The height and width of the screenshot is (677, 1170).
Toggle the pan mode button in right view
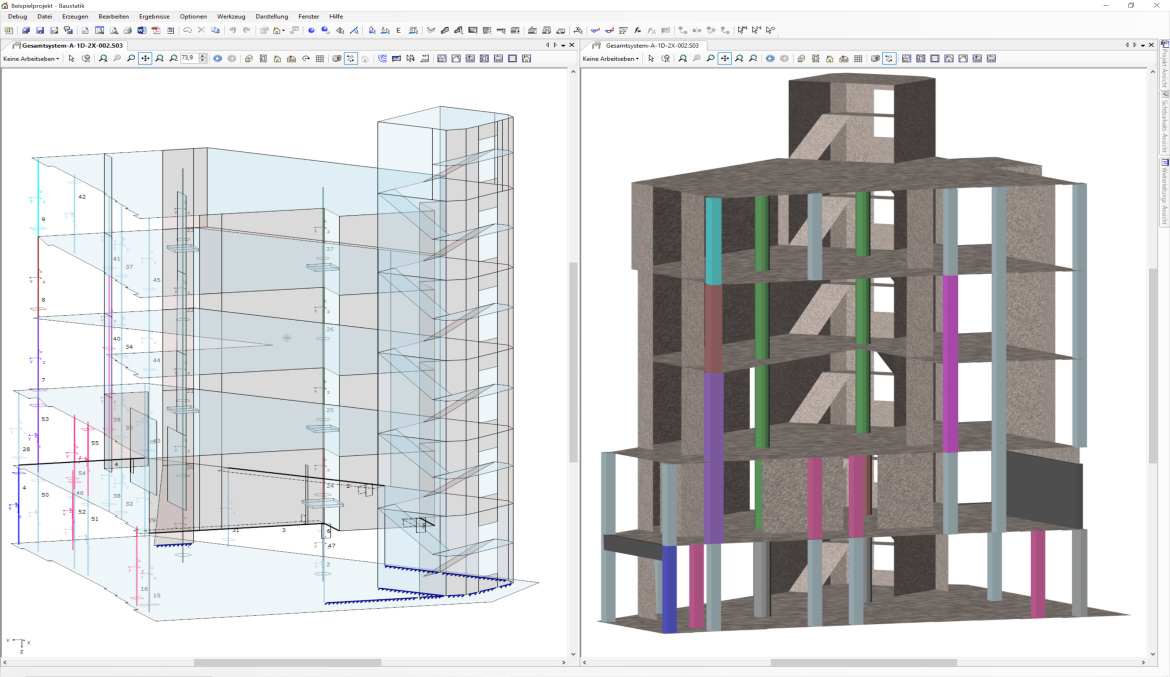coord(725,59)
